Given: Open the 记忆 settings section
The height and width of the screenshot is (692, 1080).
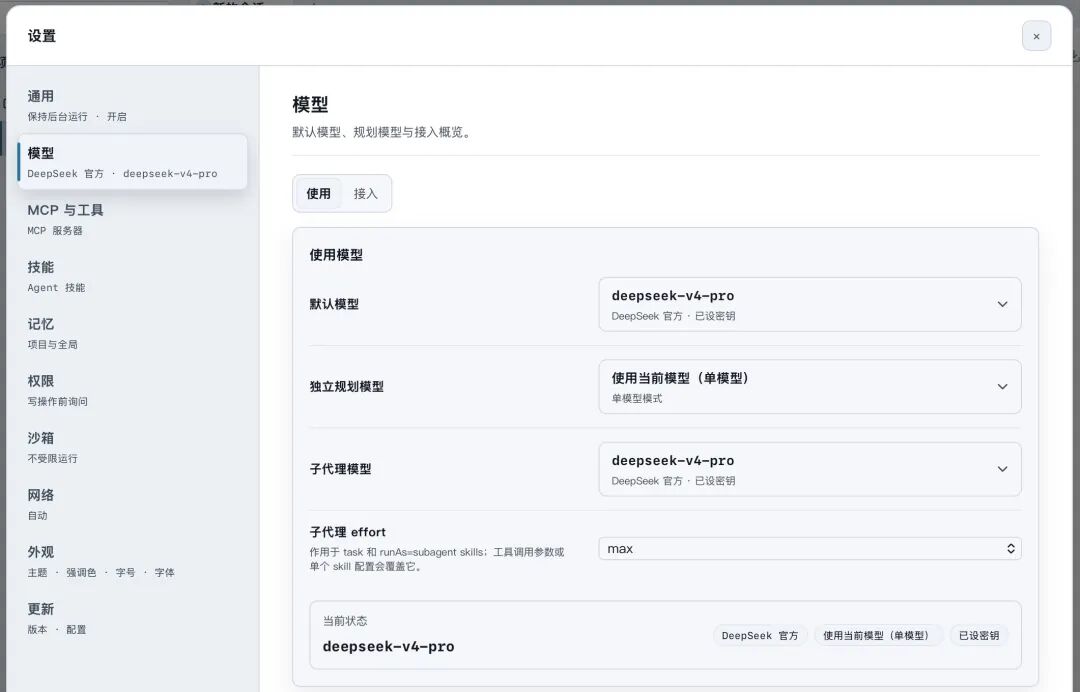Looking at the screenshot, I should pyautogui.click(x=132, y=333).
